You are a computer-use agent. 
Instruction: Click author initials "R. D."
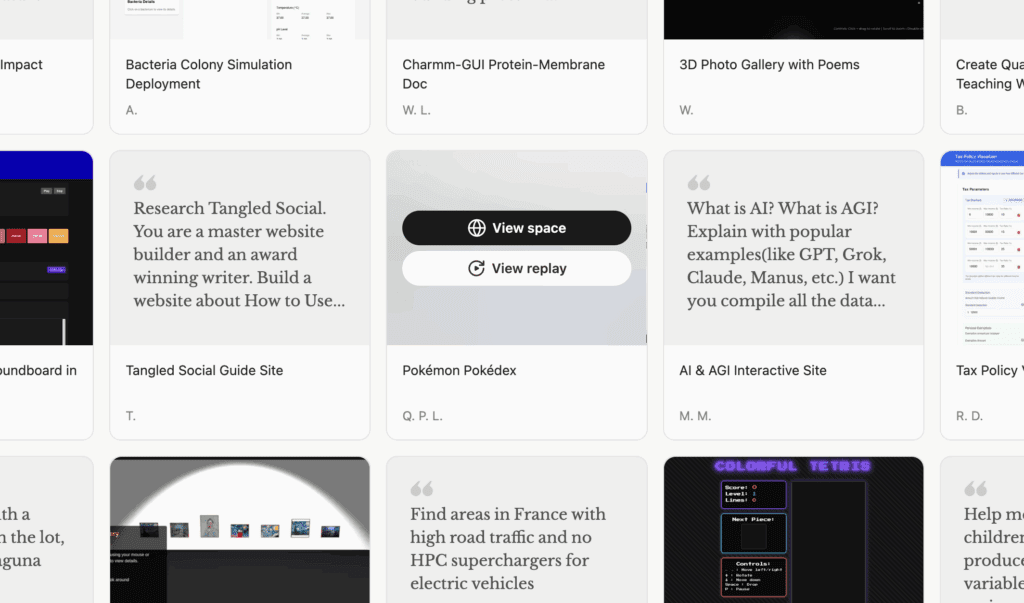(x=969, y=416)
